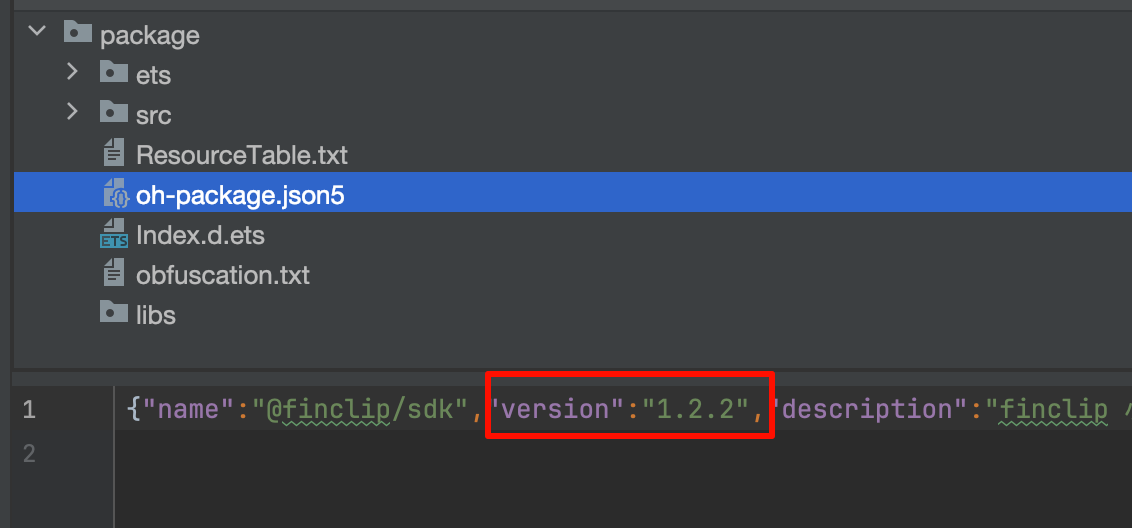Image resolution: width=1132 pixels, height=528 pixels.
Task: Select the oh-package.json5 file name
Action: [240, 195]
